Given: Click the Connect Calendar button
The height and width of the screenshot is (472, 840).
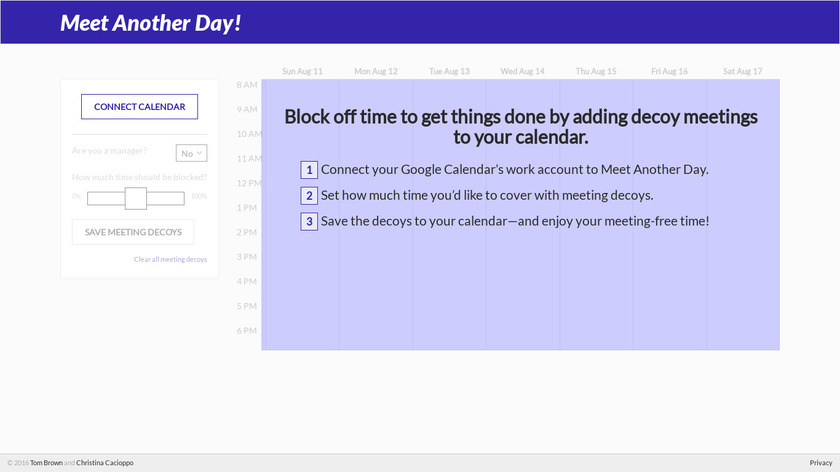Looking at the screenshot, I should click(x=139, y=107).
